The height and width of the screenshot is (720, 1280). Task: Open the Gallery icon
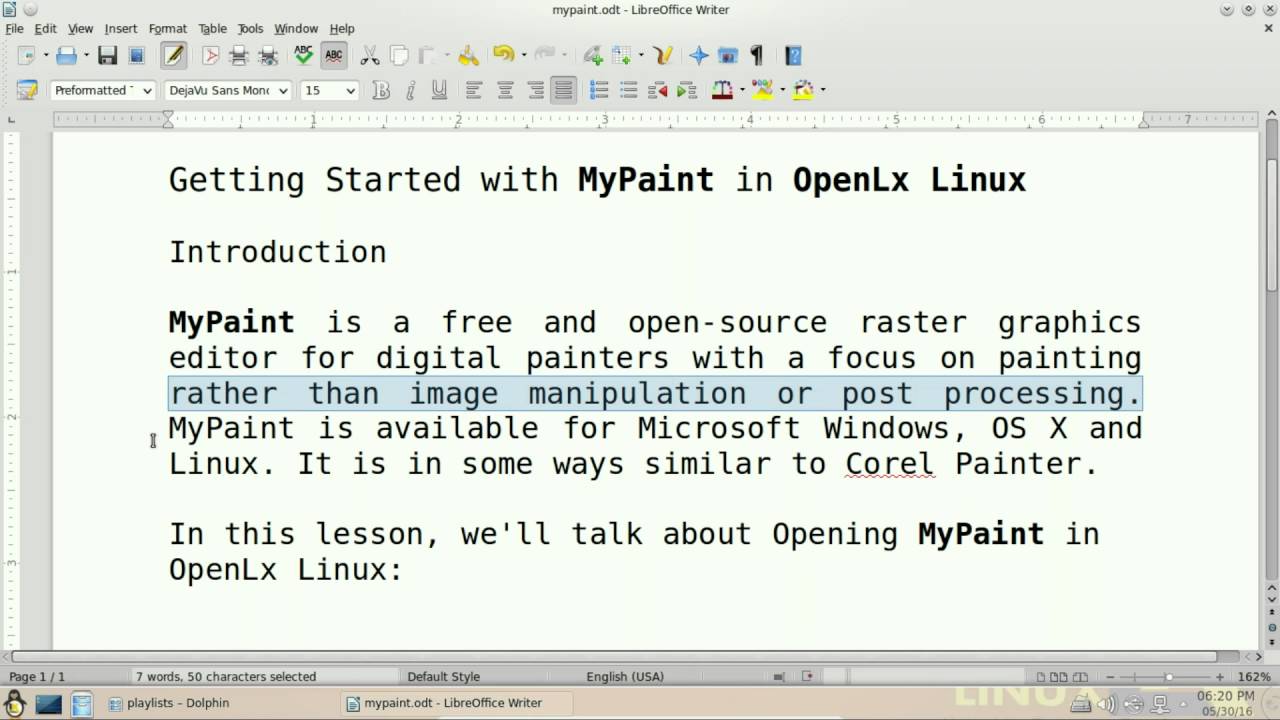coord(728,56)
